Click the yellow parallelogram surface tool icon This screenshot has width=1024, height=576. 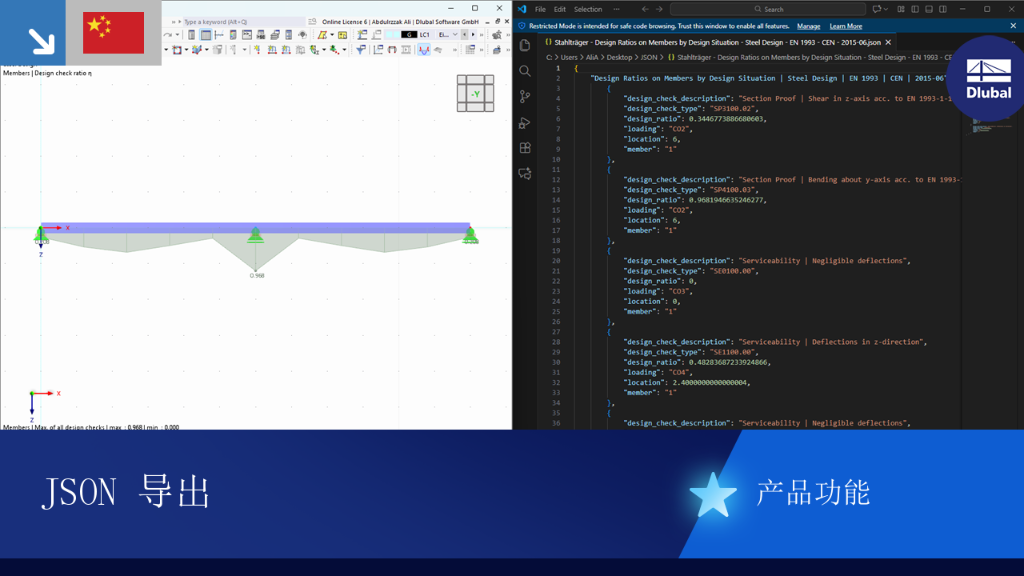point(322,35)
